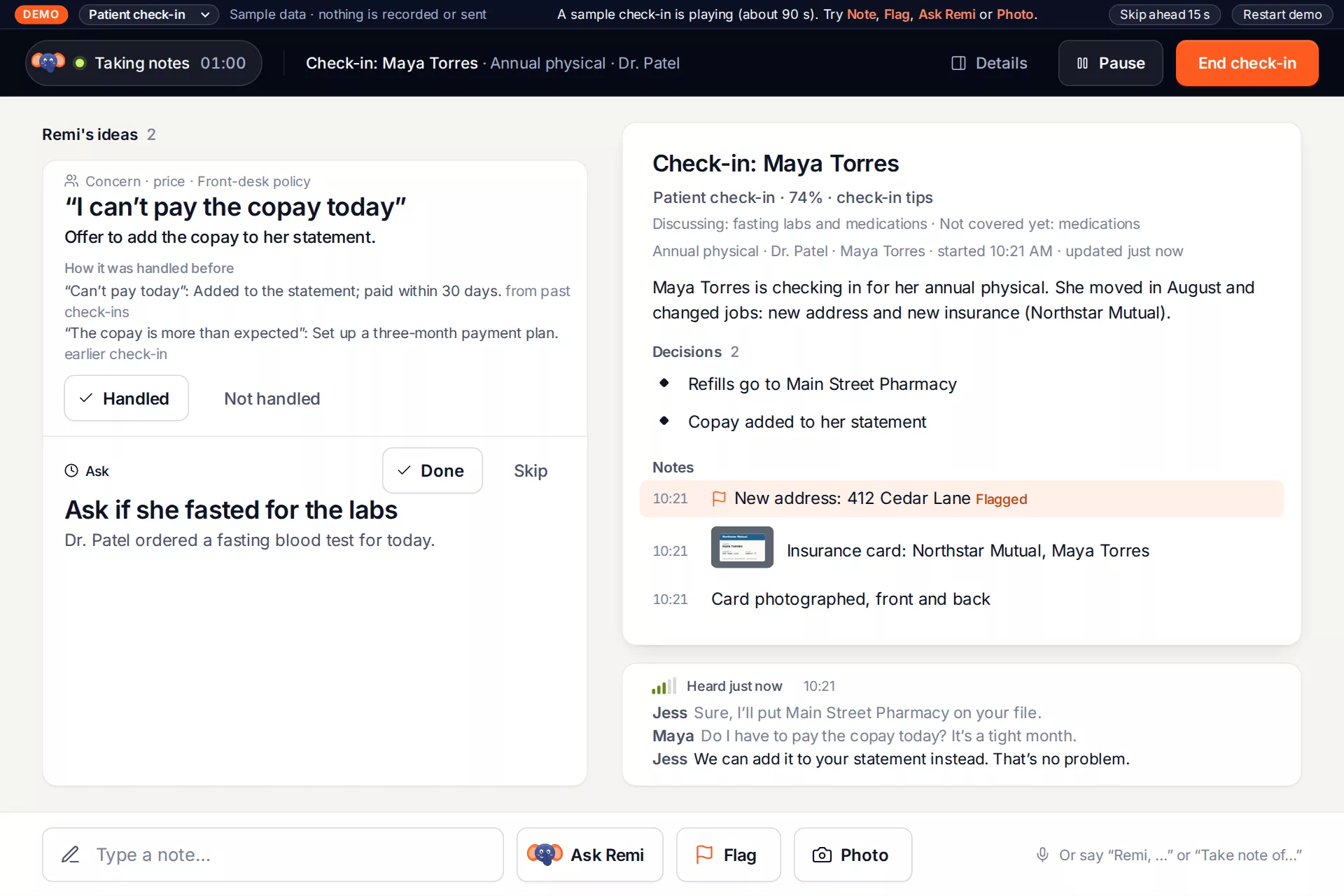1344x896 pixels.
Task: Click "Copay added to her statement"
Action: (x=806, y=422)
